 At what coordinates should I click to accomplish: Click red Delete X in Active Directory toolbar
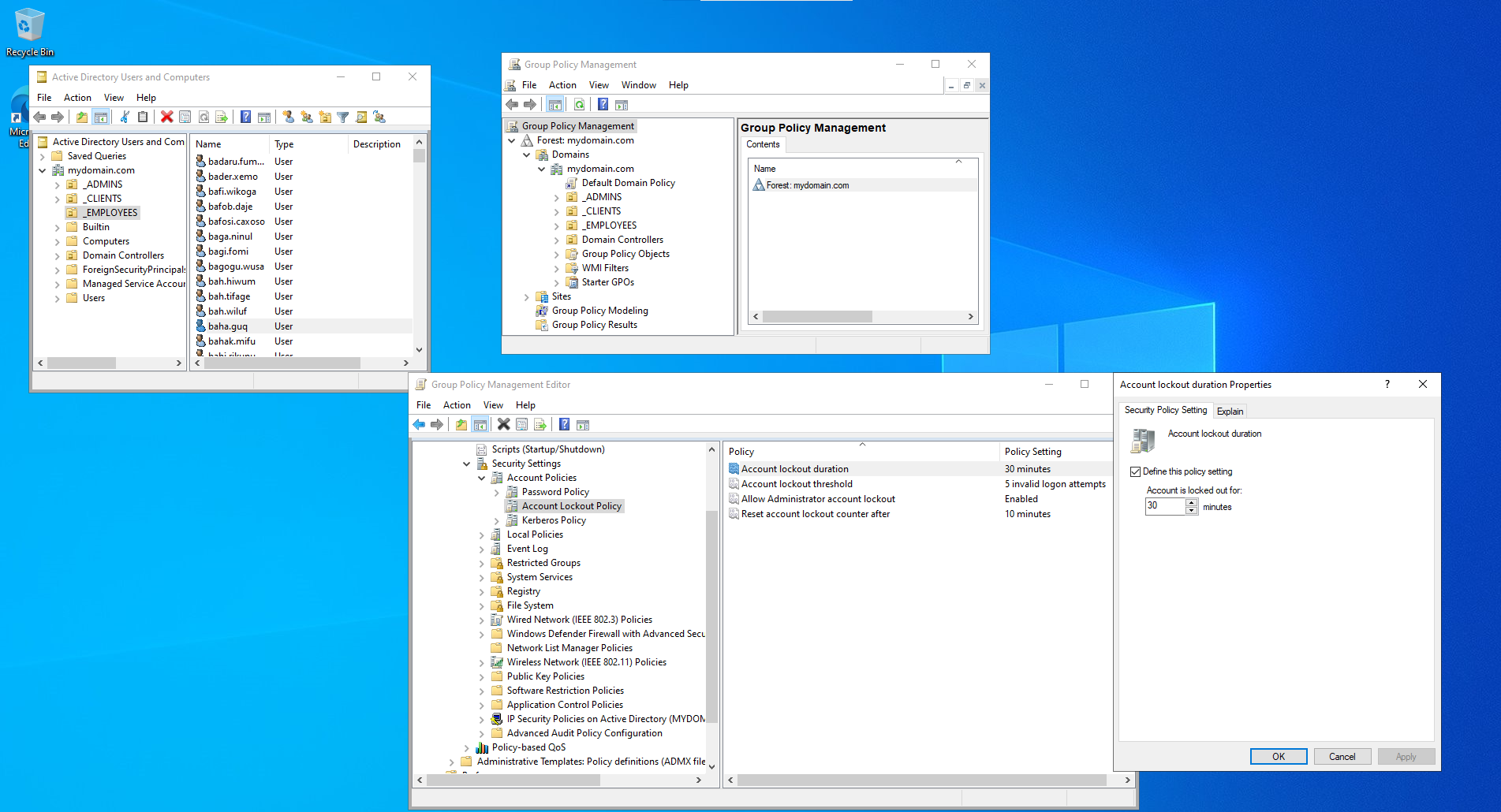[x=166, y=117]
